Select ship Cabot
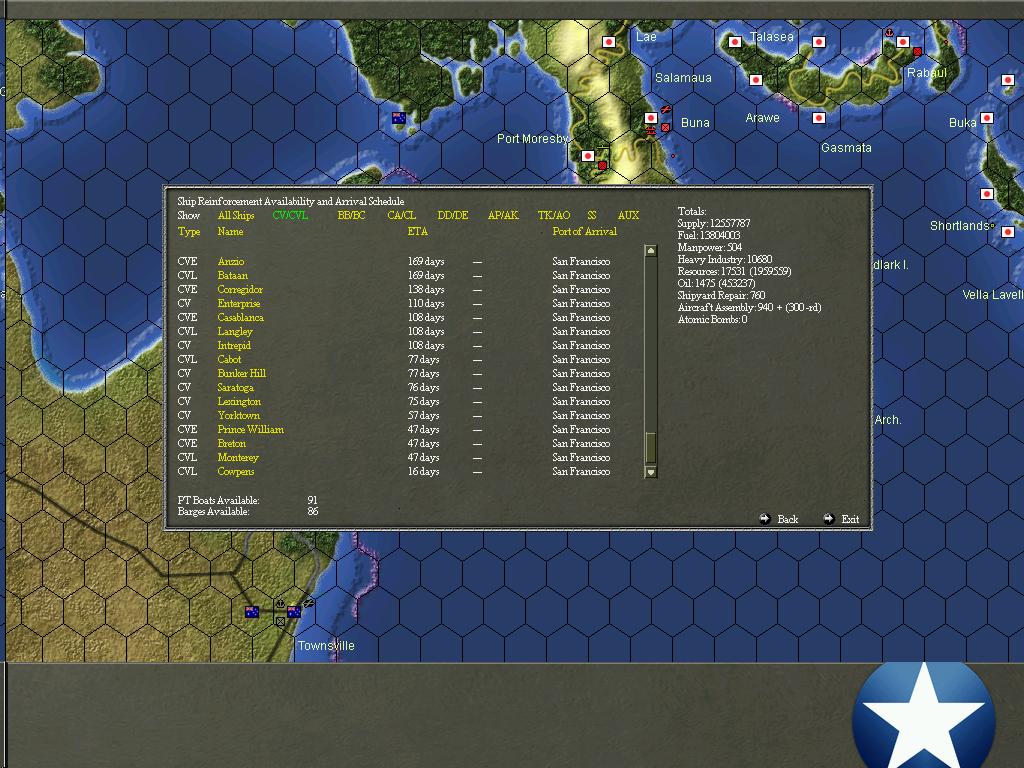The height and width of the screenshot is (768, 1024). 229,360
